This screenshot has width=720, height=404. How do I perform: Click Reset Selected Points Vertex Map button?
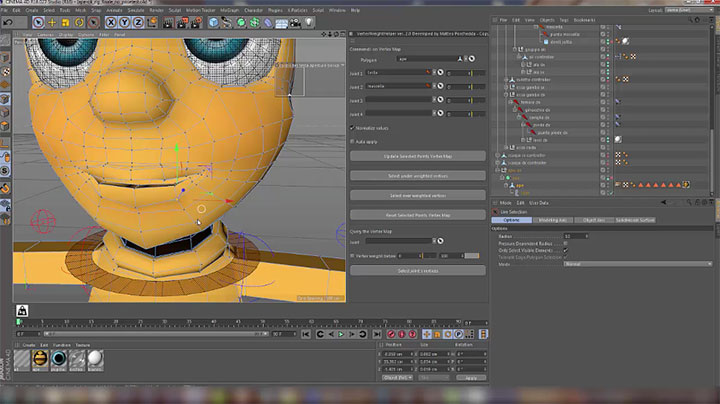pyautogui.click(x=417, y=215)
